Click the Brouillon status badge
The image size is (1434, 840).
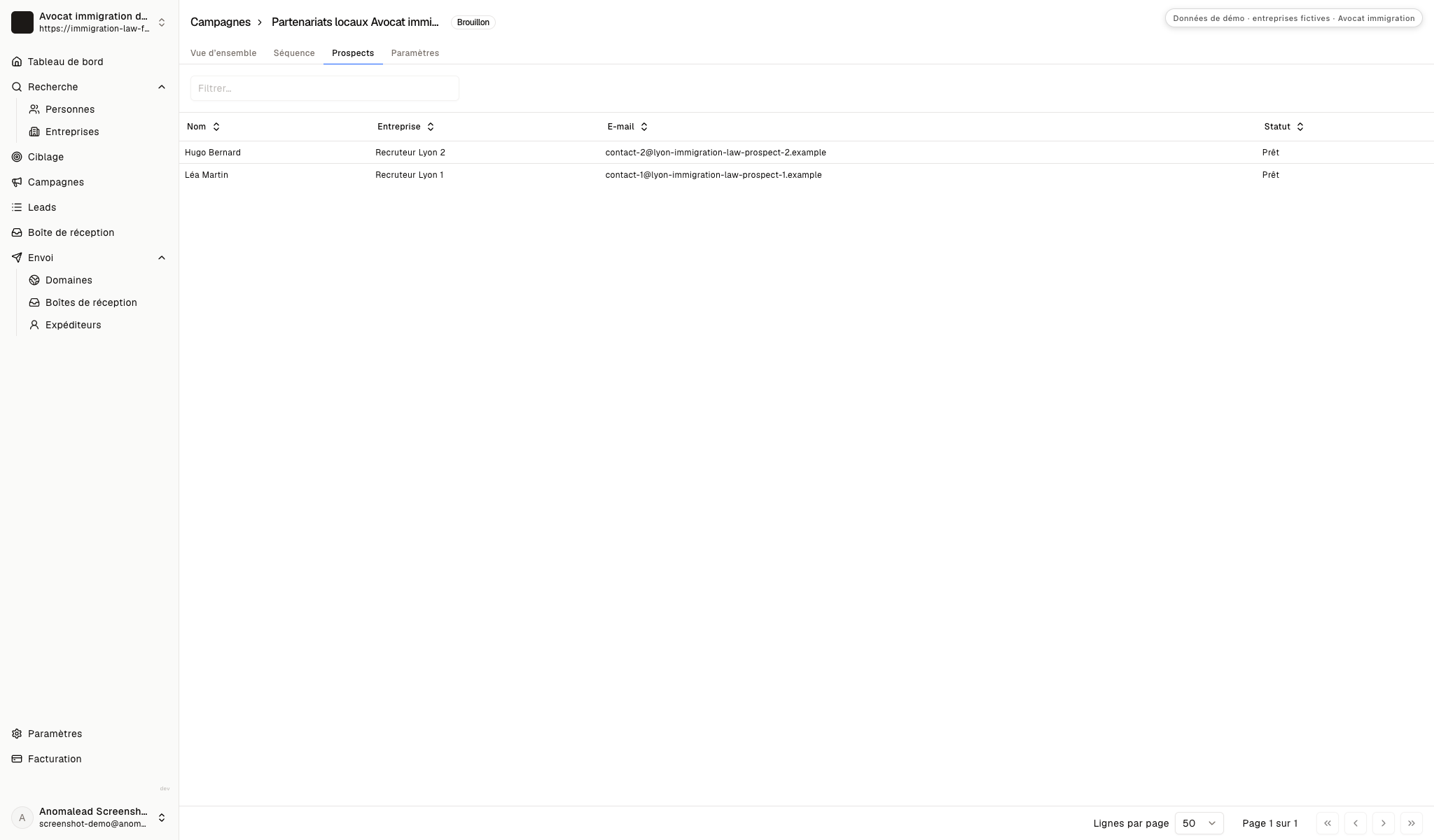point(473,22)
